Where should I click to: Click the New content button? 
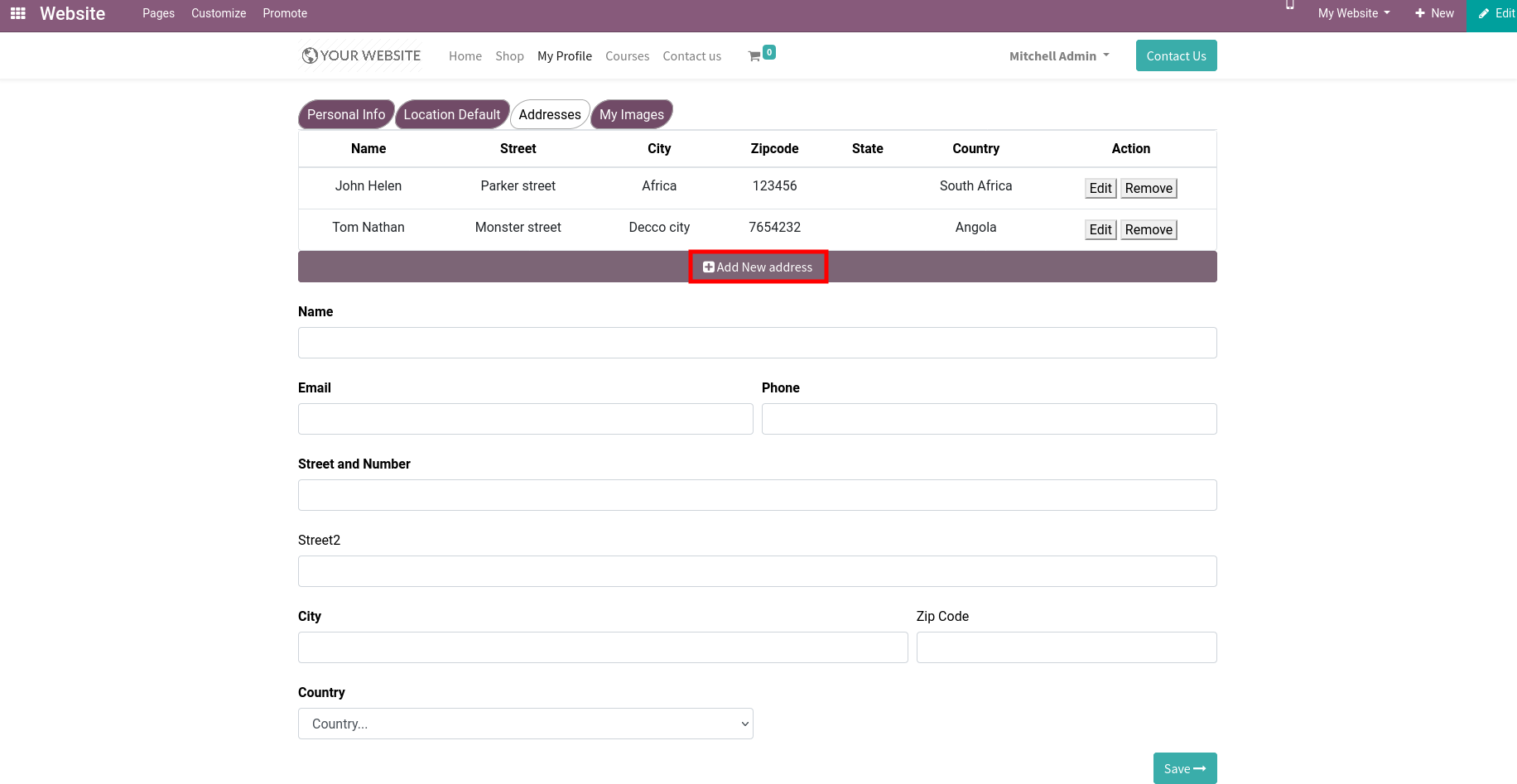(x=1434, y=13)
